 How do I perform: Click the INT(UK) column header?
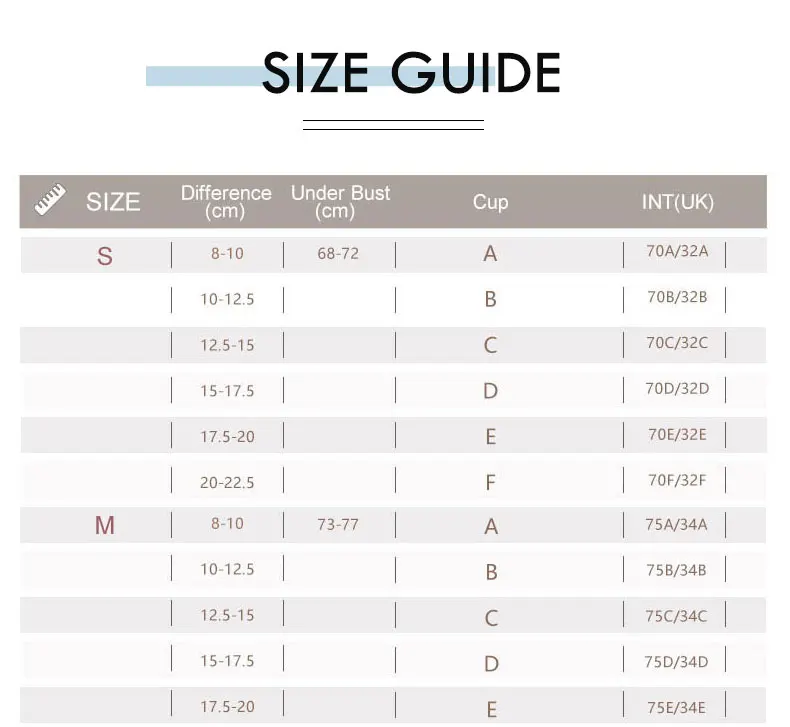tap(678, 202)
